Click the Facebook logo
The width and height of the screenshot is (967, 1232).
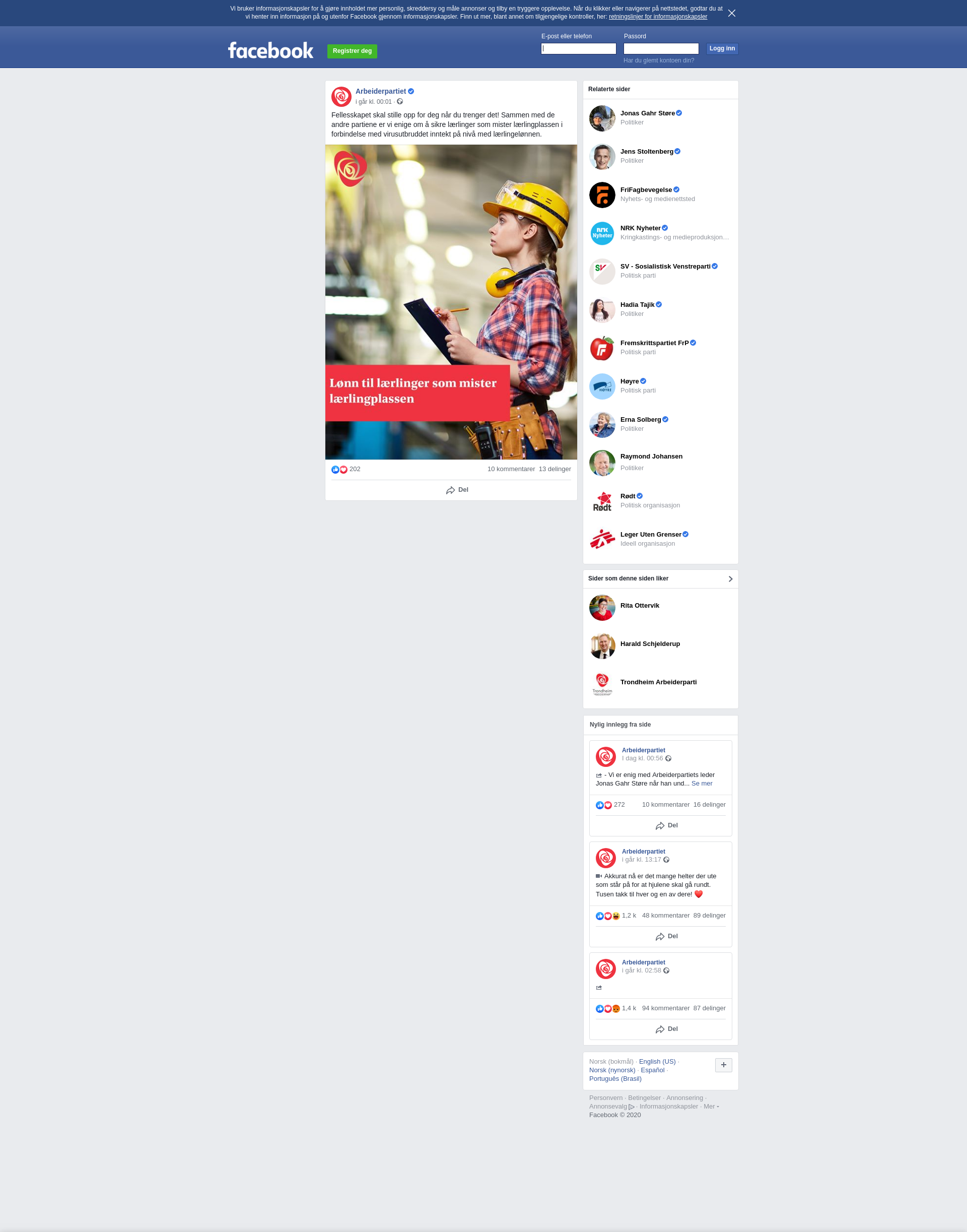pyautogui.click(x=270, y=50)
